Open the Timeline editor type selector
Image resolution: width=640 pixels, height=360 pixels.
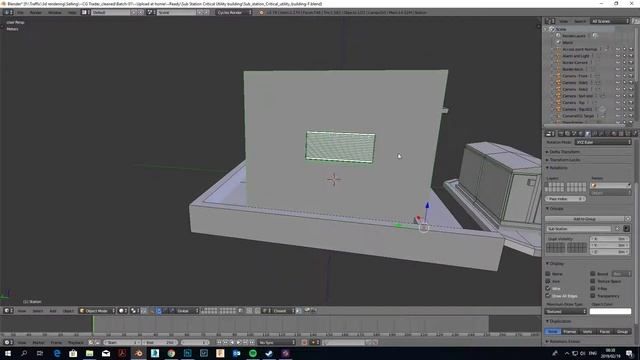pos(8,342)
